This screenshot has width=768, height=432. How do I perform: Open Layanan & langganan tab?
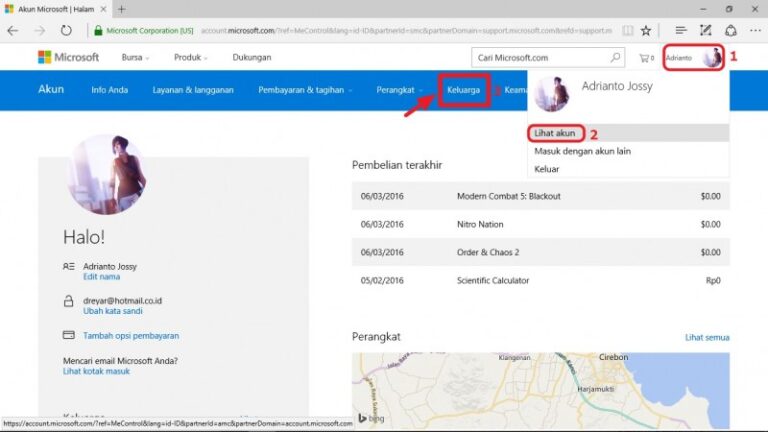point(193,90)
